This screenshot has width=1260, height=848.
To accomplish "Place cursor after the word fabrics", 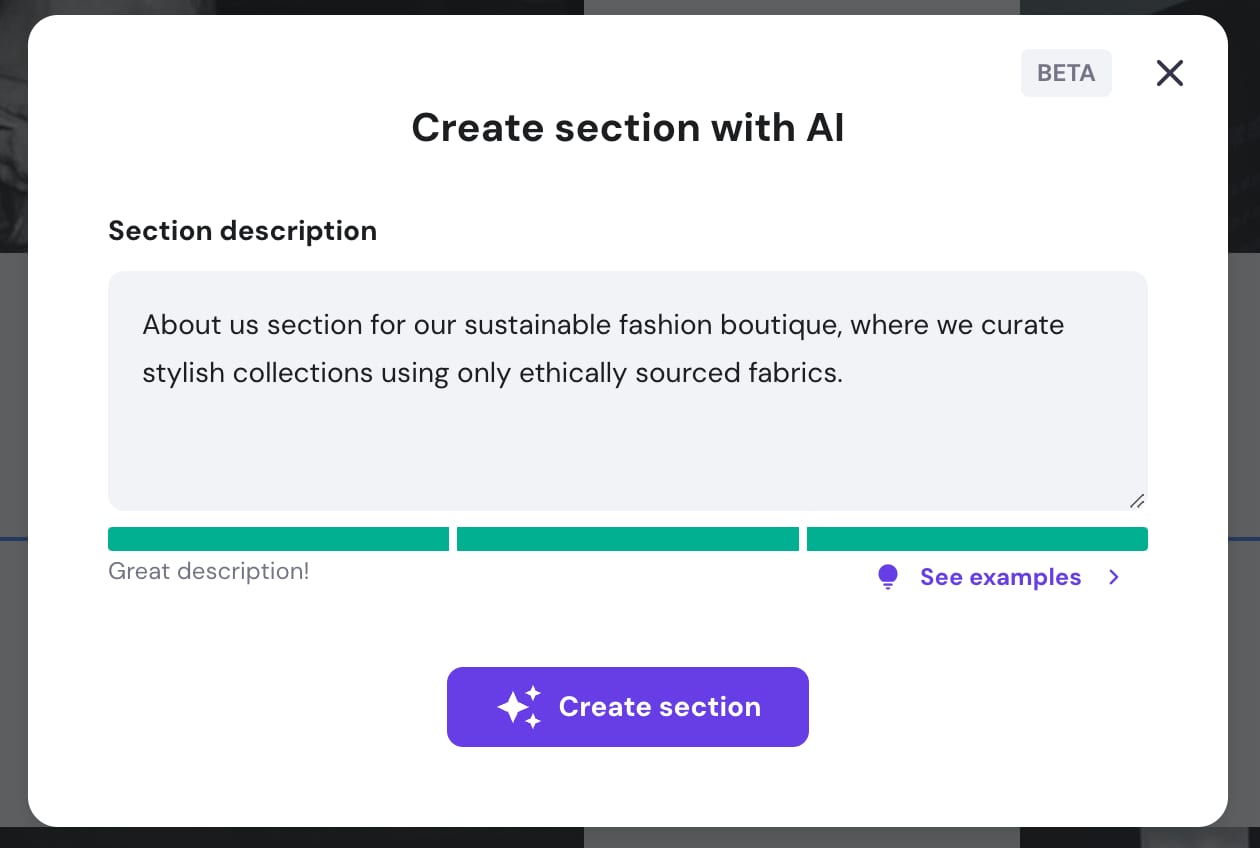I will click(x=843, y=373).
